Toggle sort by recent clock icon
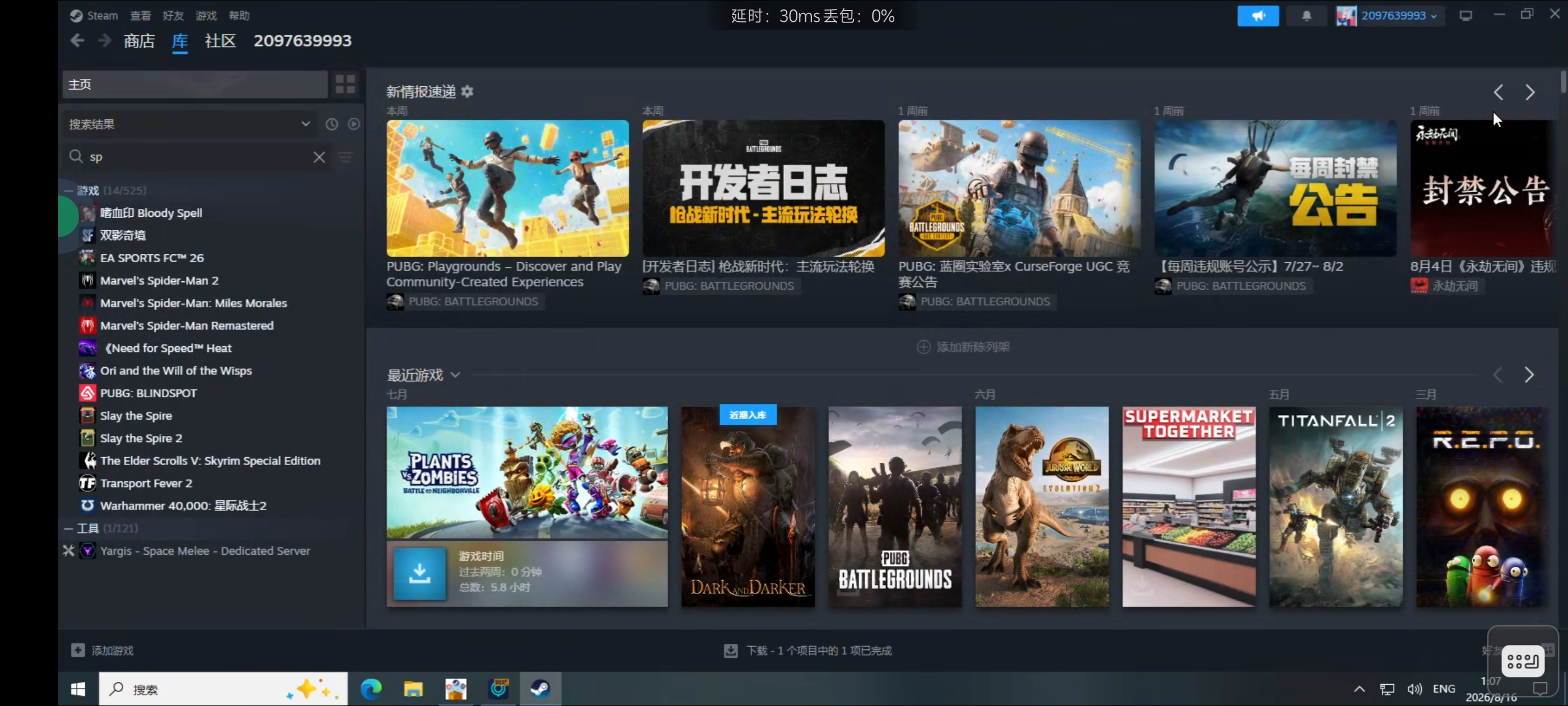Screen dimensions: 1568x706 [332, 124]
